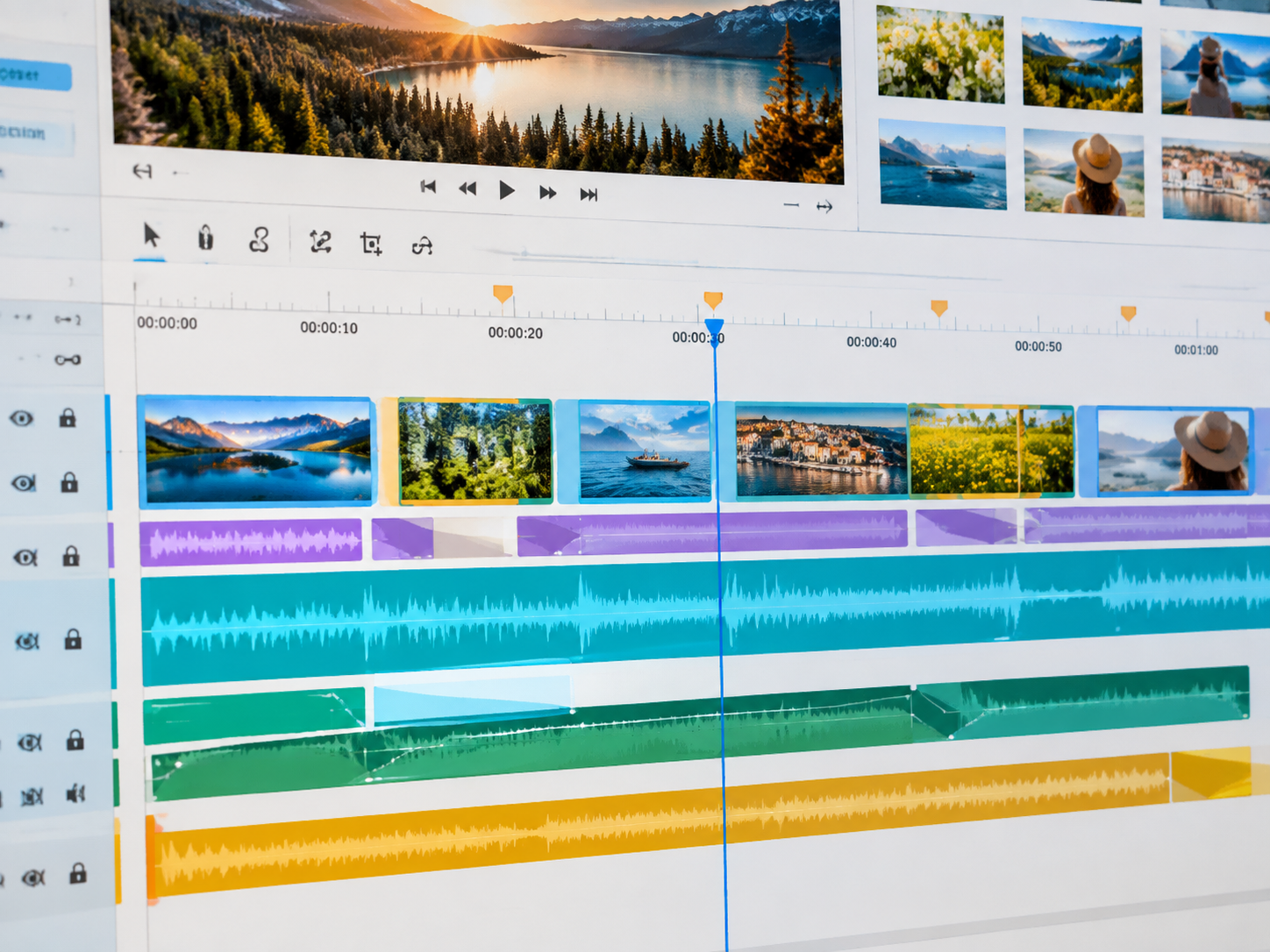Select the boat-on-sea clip on the timeline
Image resolution: width=1270 pixels, height=952 pixels.
[645, 451]
